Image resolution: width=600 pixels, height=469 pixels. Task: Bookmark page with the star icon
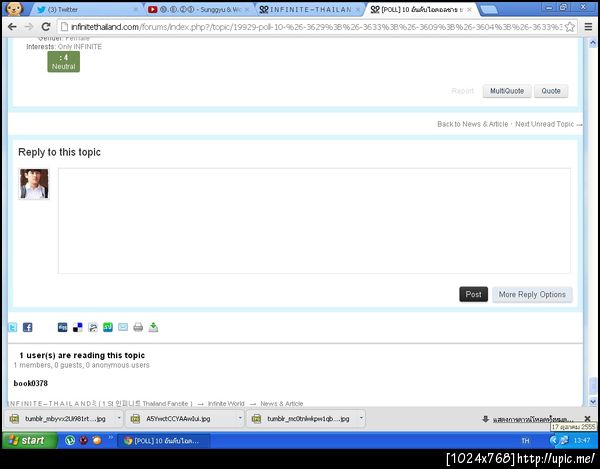[x=570, y=27]
